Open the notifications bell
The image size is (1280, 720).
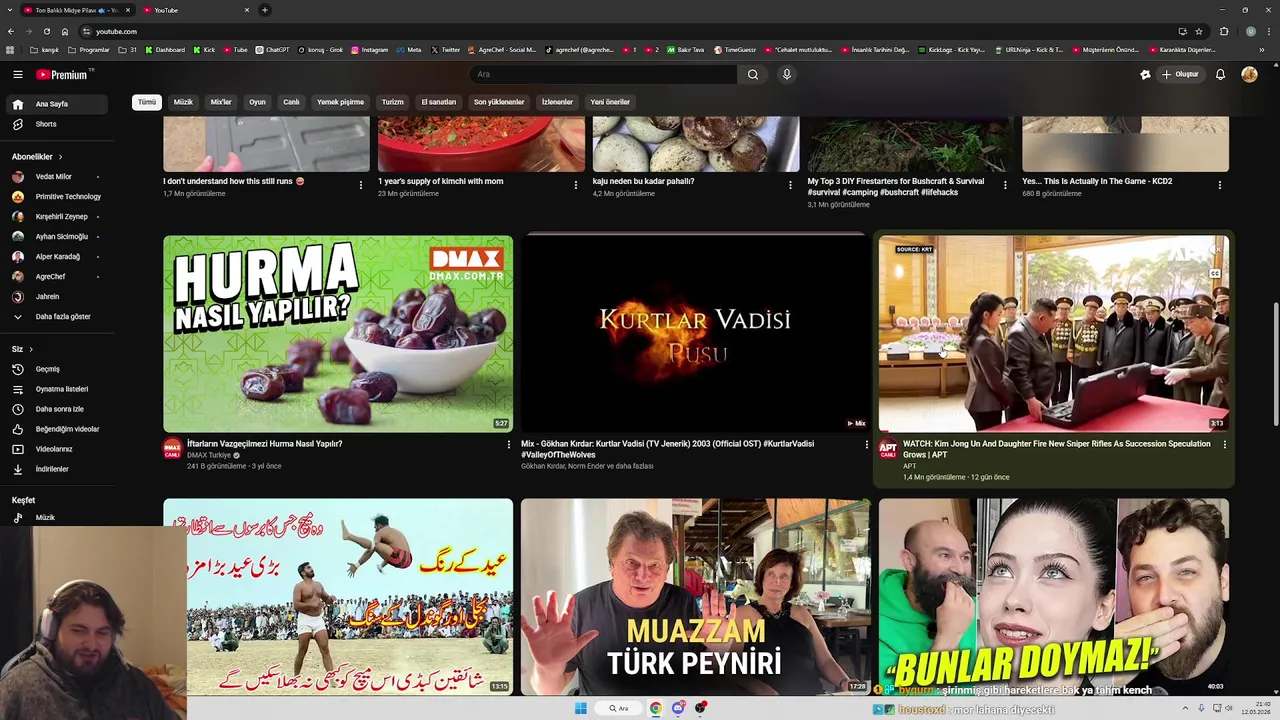tap(1220, 74)
